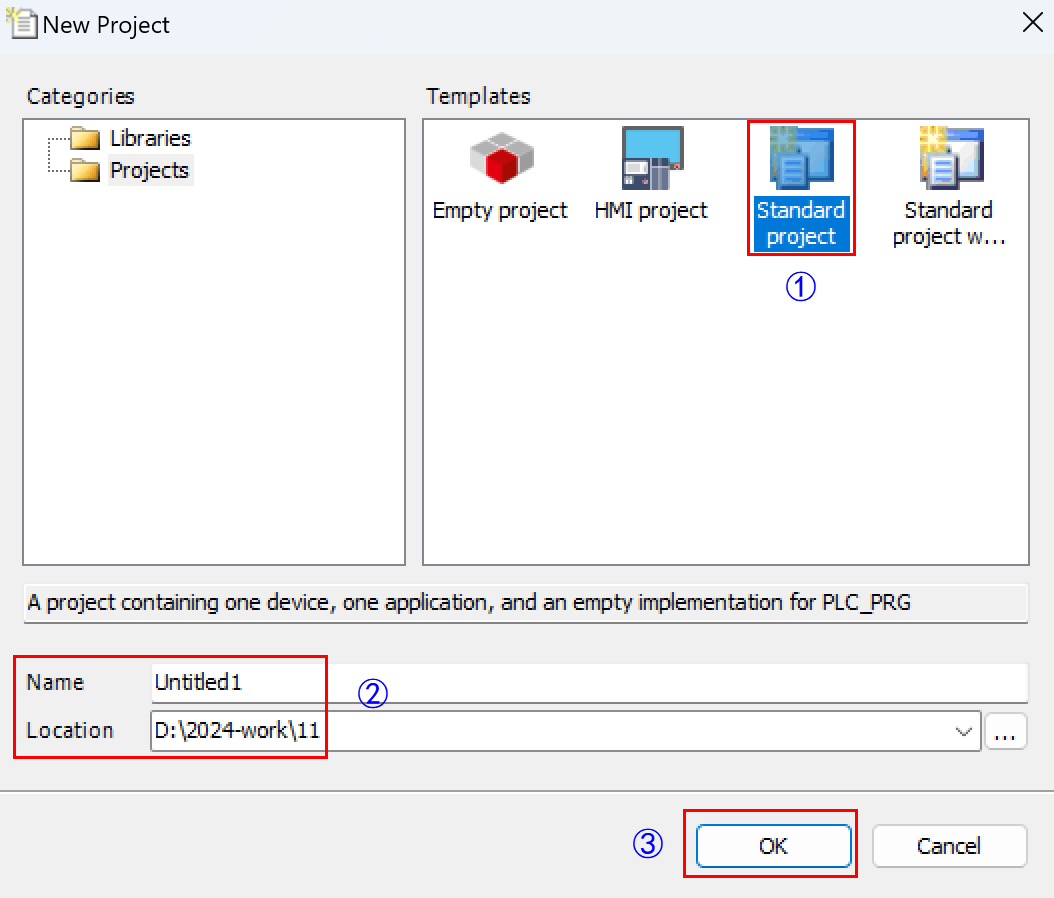Viewport: 1054px width, 898px height.
Task: Close the New Project dialog
Action: coord(1032,24)
